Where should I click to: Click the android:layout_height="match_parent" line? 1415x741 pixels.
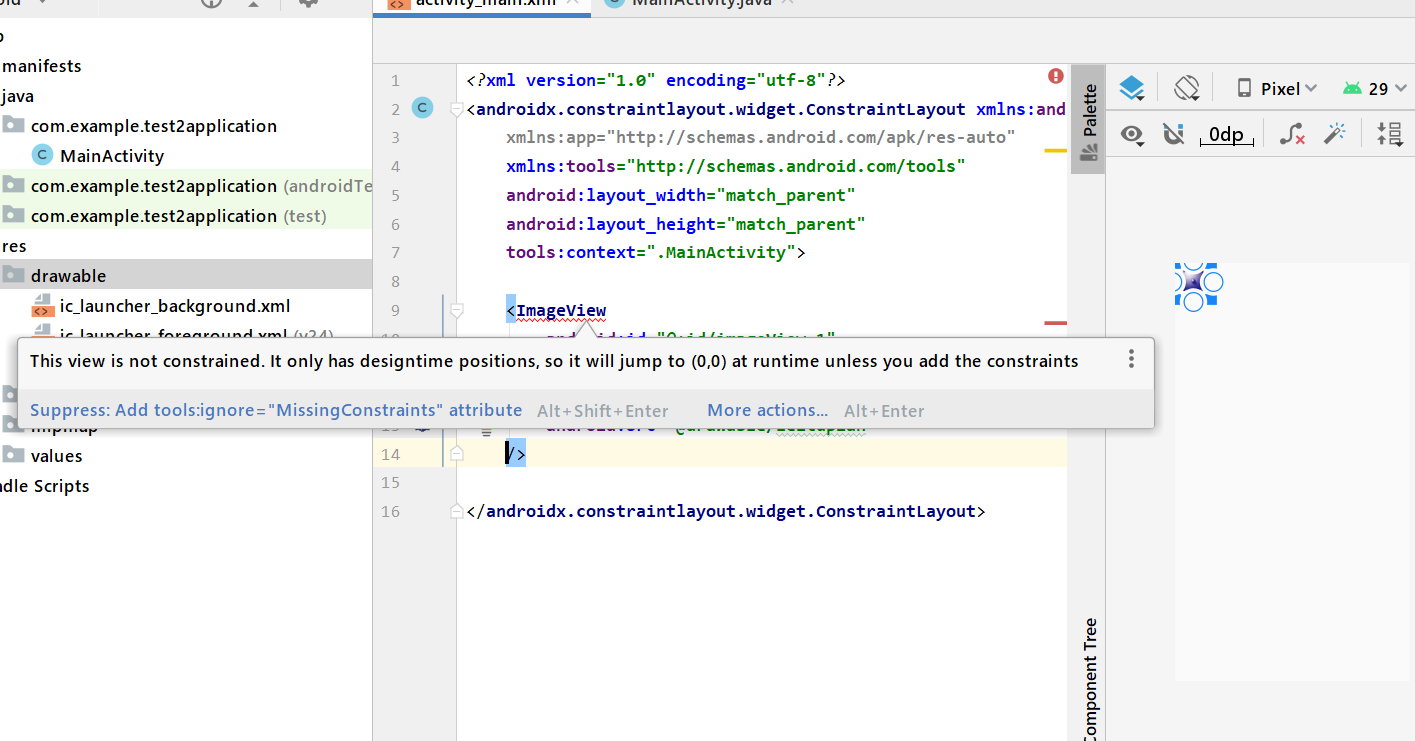click(x=686, y=224)
